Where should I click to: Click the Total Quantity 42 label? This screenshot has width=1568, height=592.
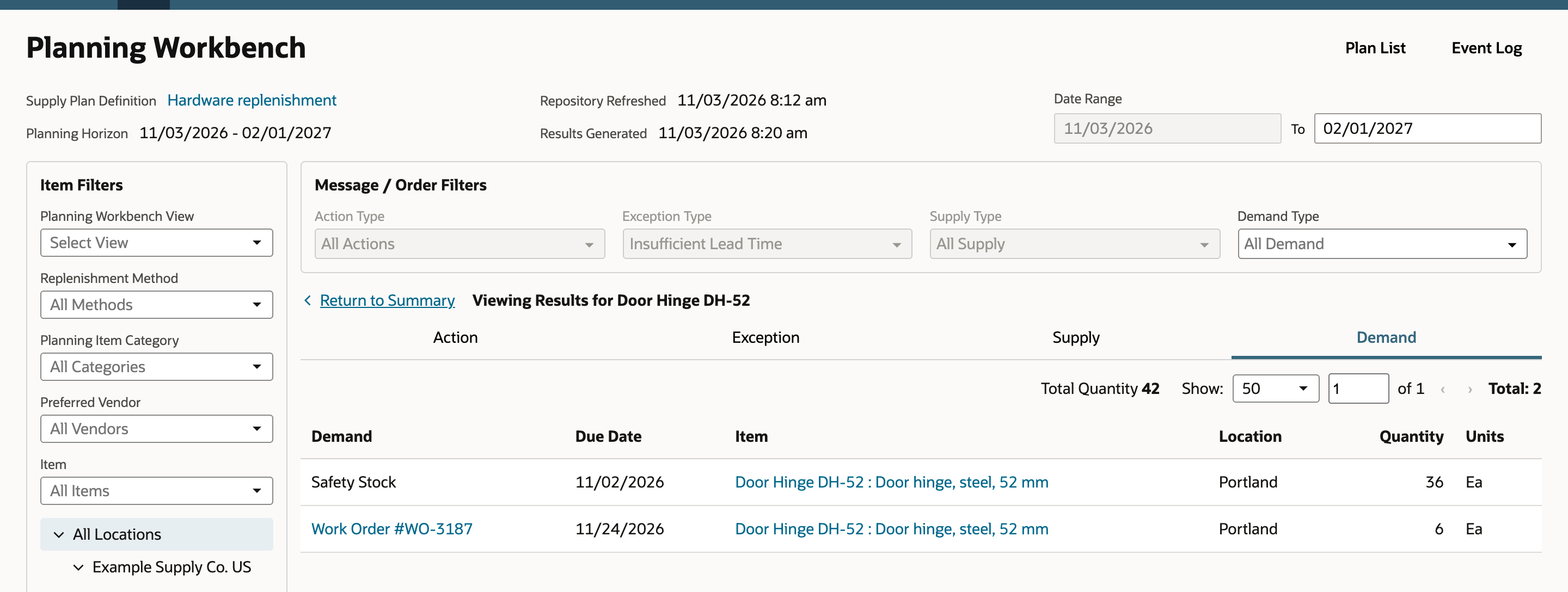tap(1099, 389)
